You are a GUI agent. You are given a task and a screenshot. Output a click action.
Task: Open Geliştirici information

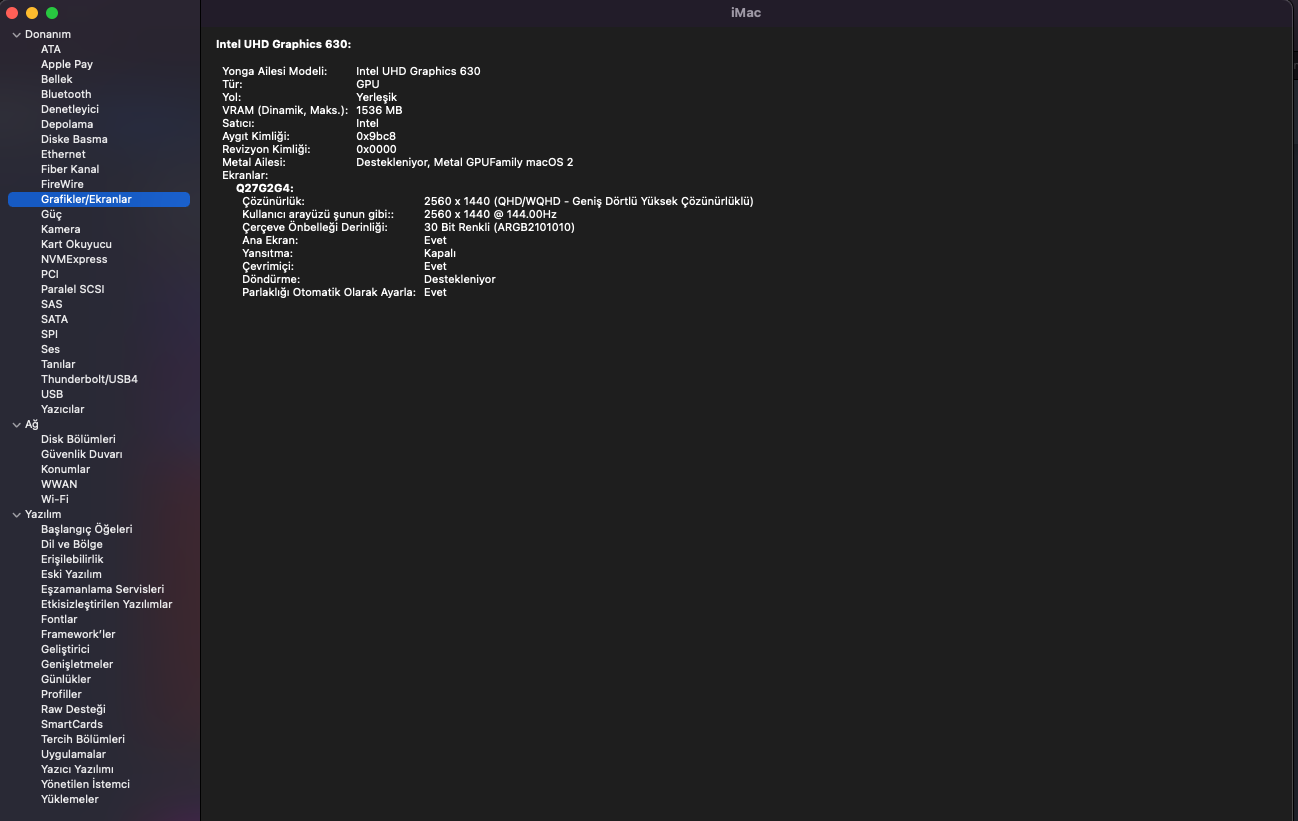tap(65, 649)
